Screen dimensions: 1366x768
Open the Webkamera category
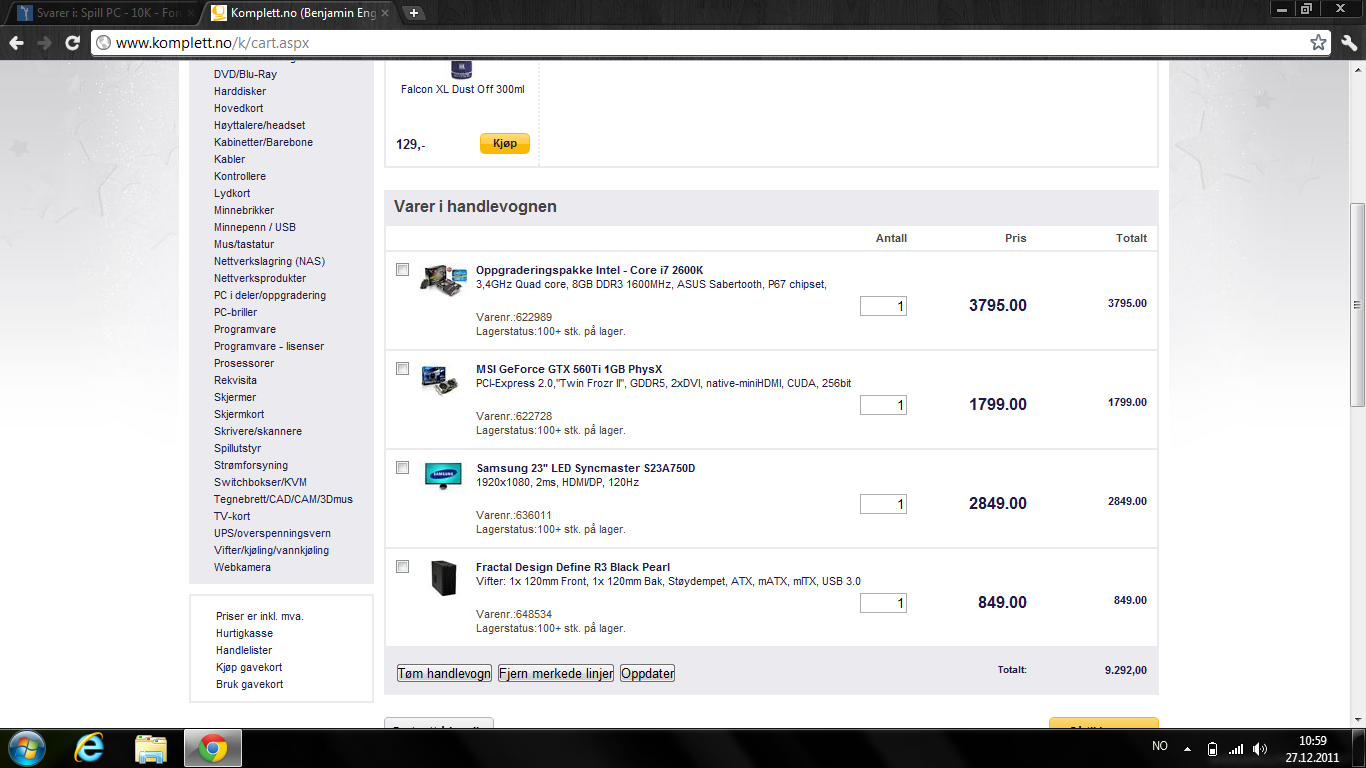[x=242, y=567]
